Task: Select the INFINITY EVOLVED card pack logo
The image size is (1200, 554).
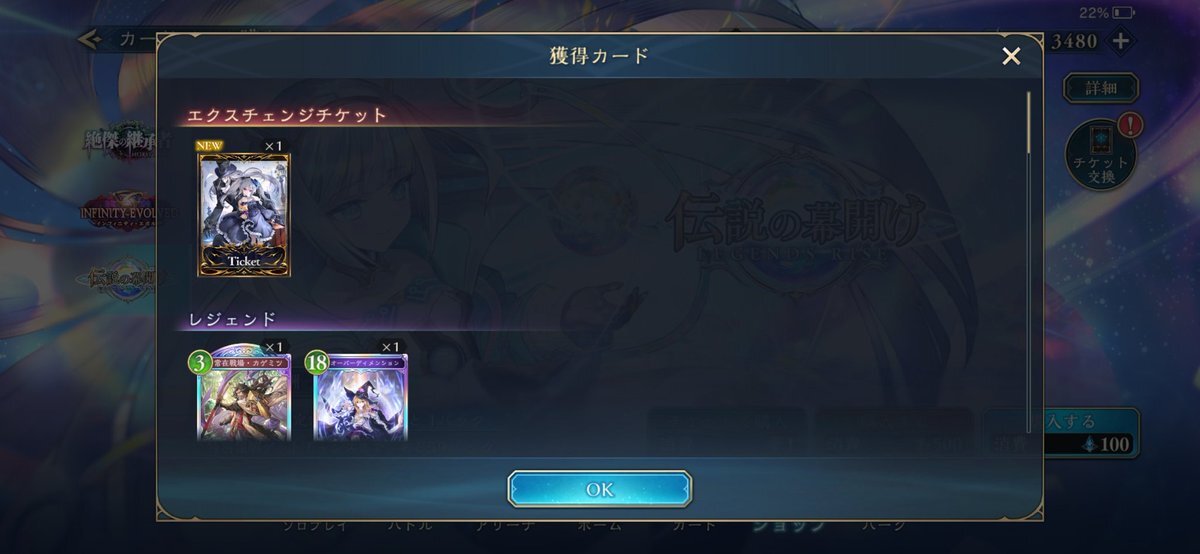Action: 118,213
